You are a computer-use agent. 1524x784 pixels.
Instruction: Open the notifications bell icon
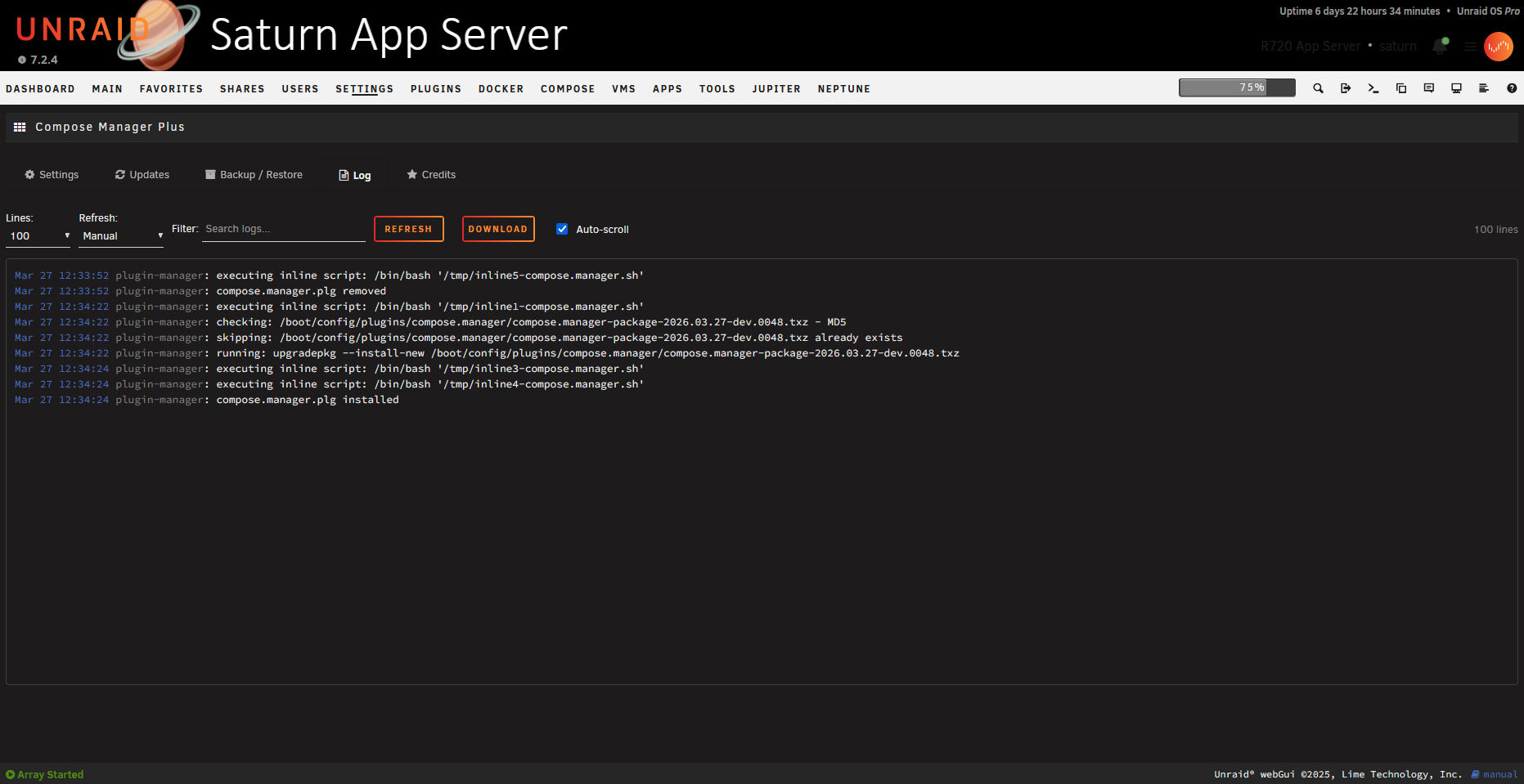point(1440,46)
